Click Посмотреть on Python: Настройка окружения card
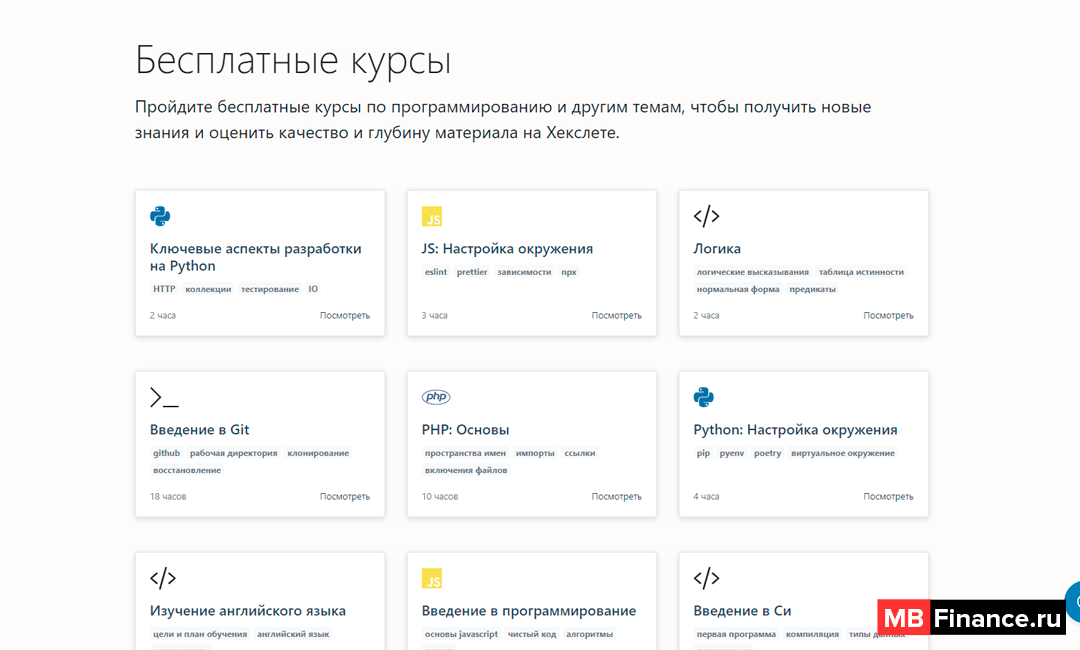 click(889, 496)
